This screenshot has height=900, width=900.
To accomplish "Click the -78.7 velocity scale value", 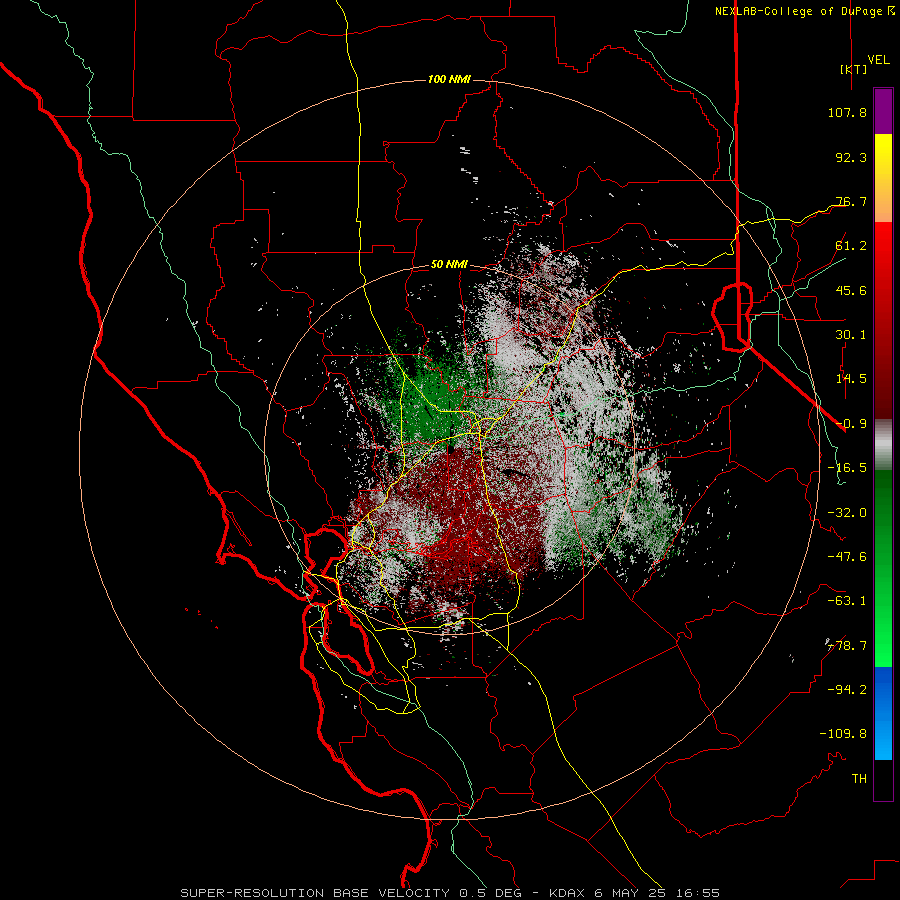I will (x=847, y=646).
